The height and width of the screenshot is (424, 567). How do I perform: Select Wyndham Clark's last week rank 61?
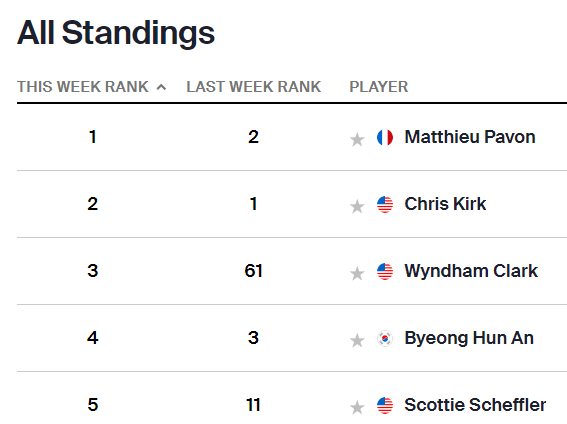point(253,271)
